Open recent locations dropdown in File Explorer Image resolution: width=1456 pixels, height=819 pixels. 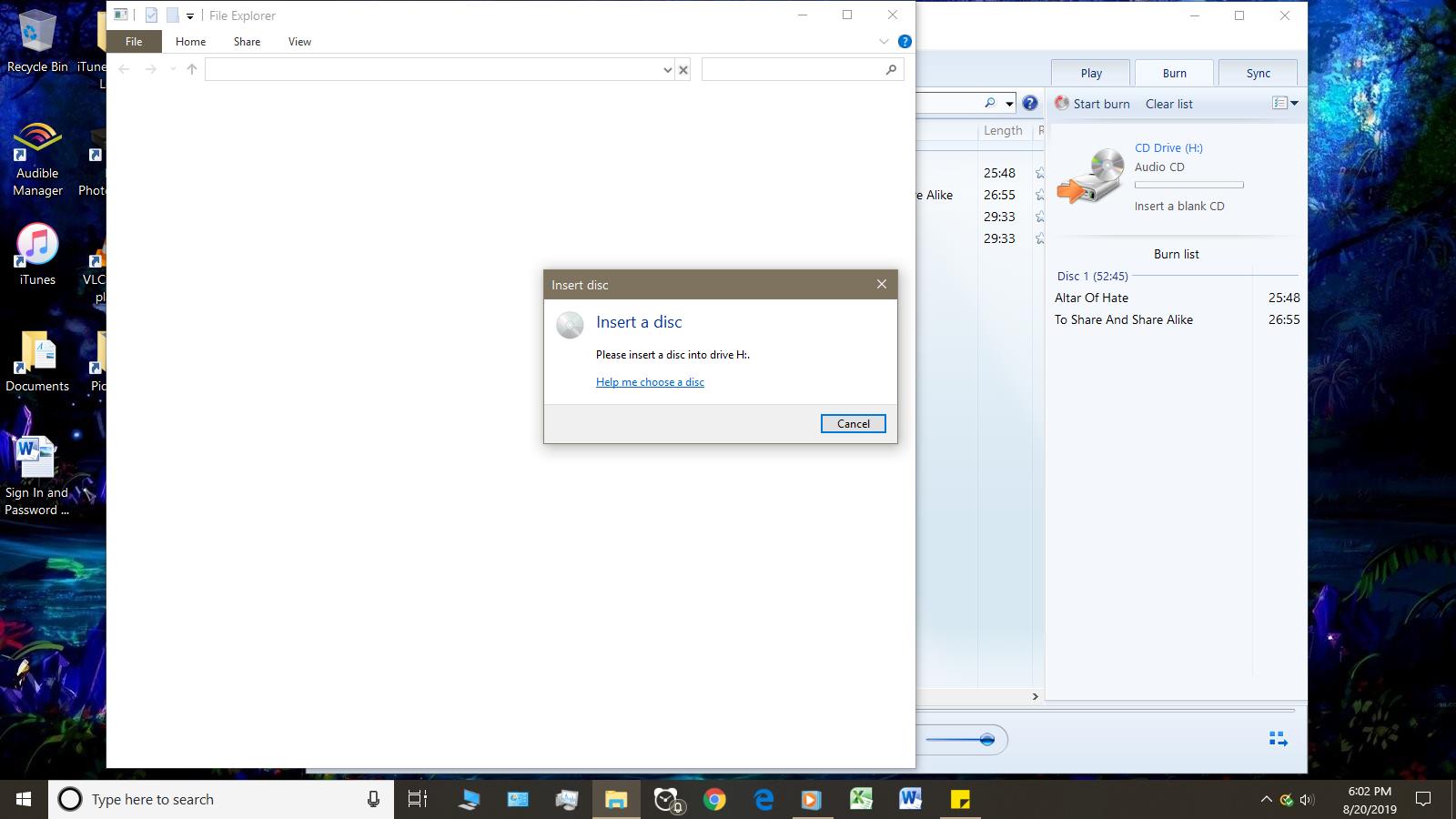tap(173, 69)
